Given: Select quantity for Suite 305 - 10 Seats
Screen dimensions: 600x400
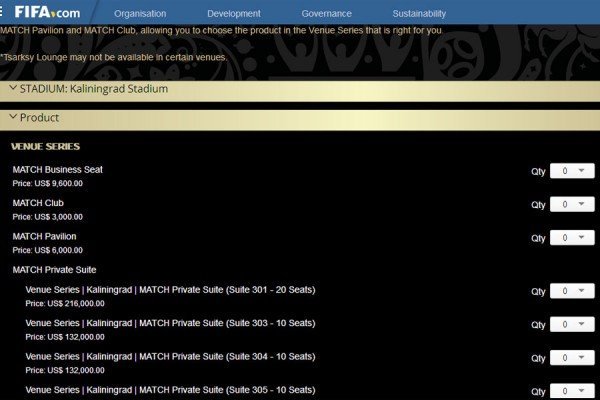Looking at the screenshot, I should 572,391.
